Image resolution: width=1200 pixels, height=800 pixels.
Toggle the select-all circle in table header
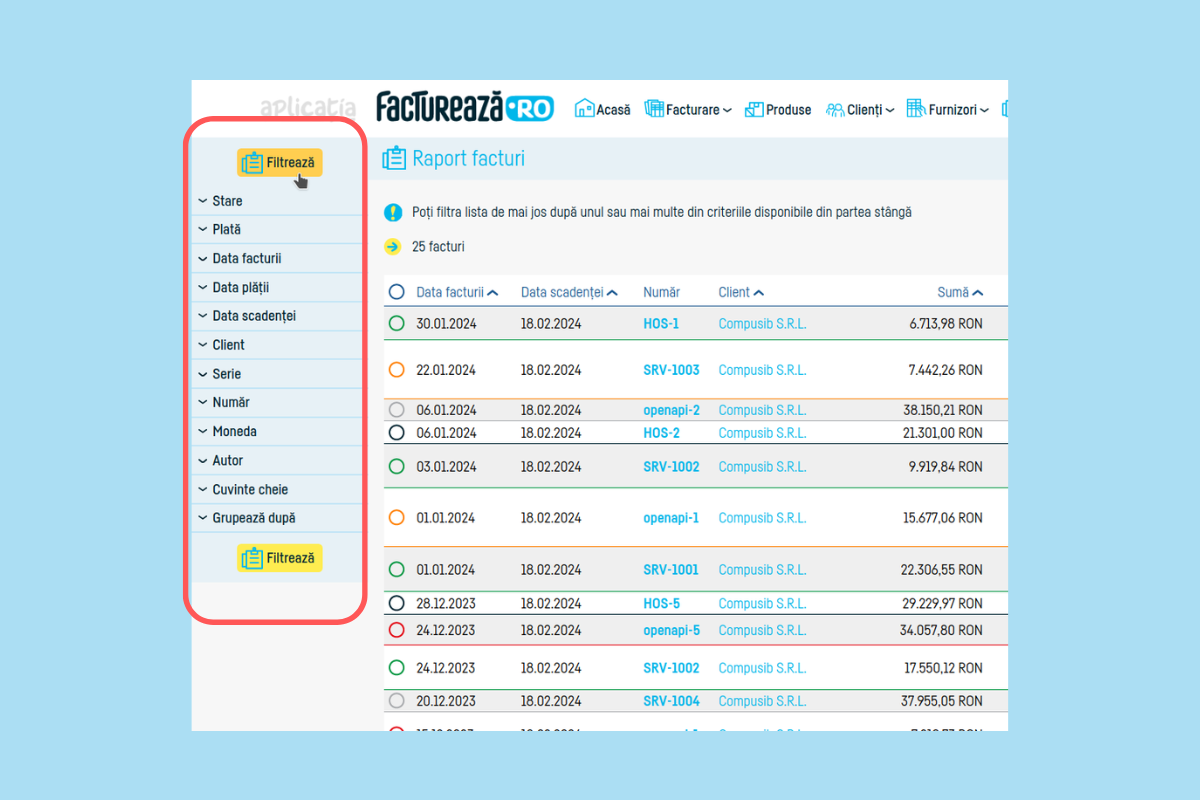(x=397, y=292)
